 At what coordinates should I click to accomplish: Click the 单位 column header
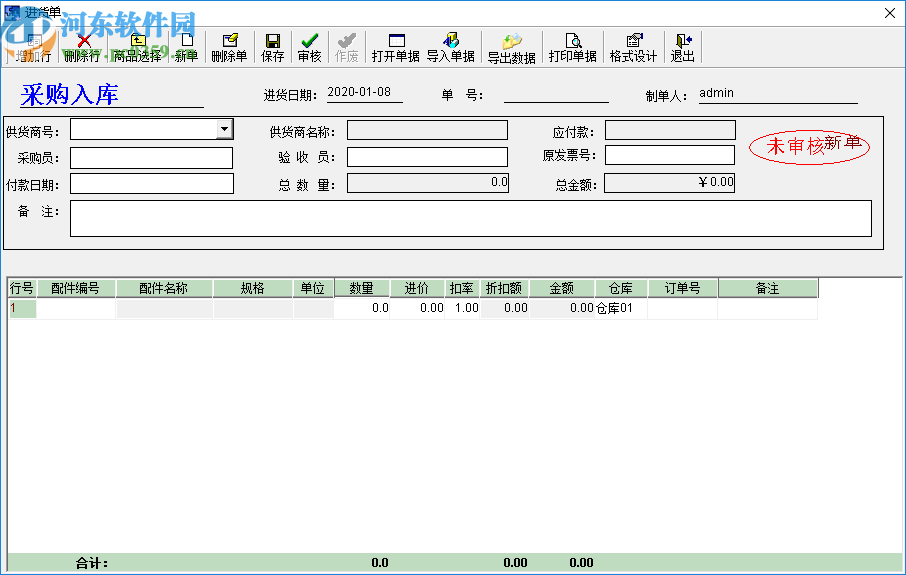tap(313, 288)
